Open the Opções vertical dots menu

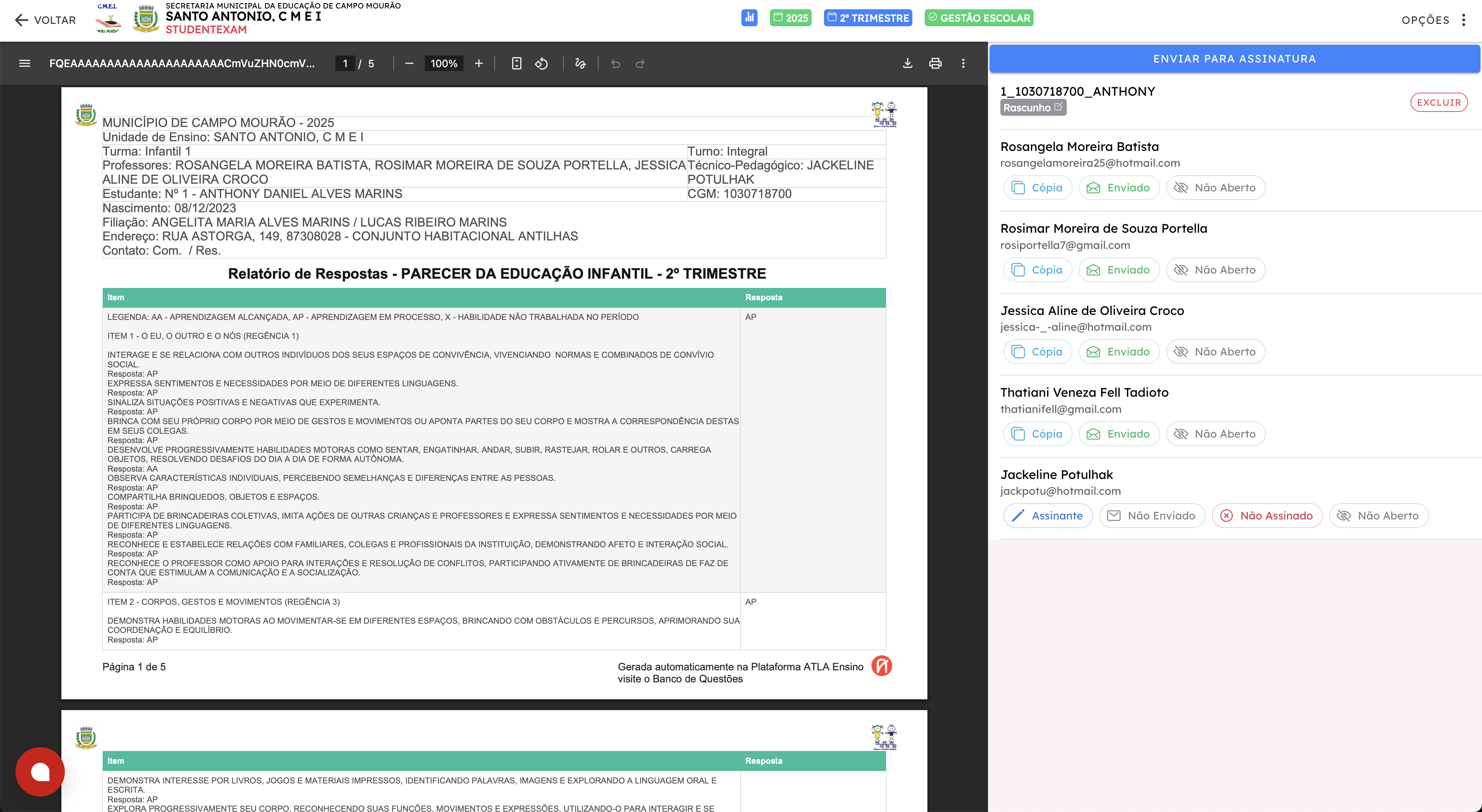pyautogui.click(x=1463, y=20)
